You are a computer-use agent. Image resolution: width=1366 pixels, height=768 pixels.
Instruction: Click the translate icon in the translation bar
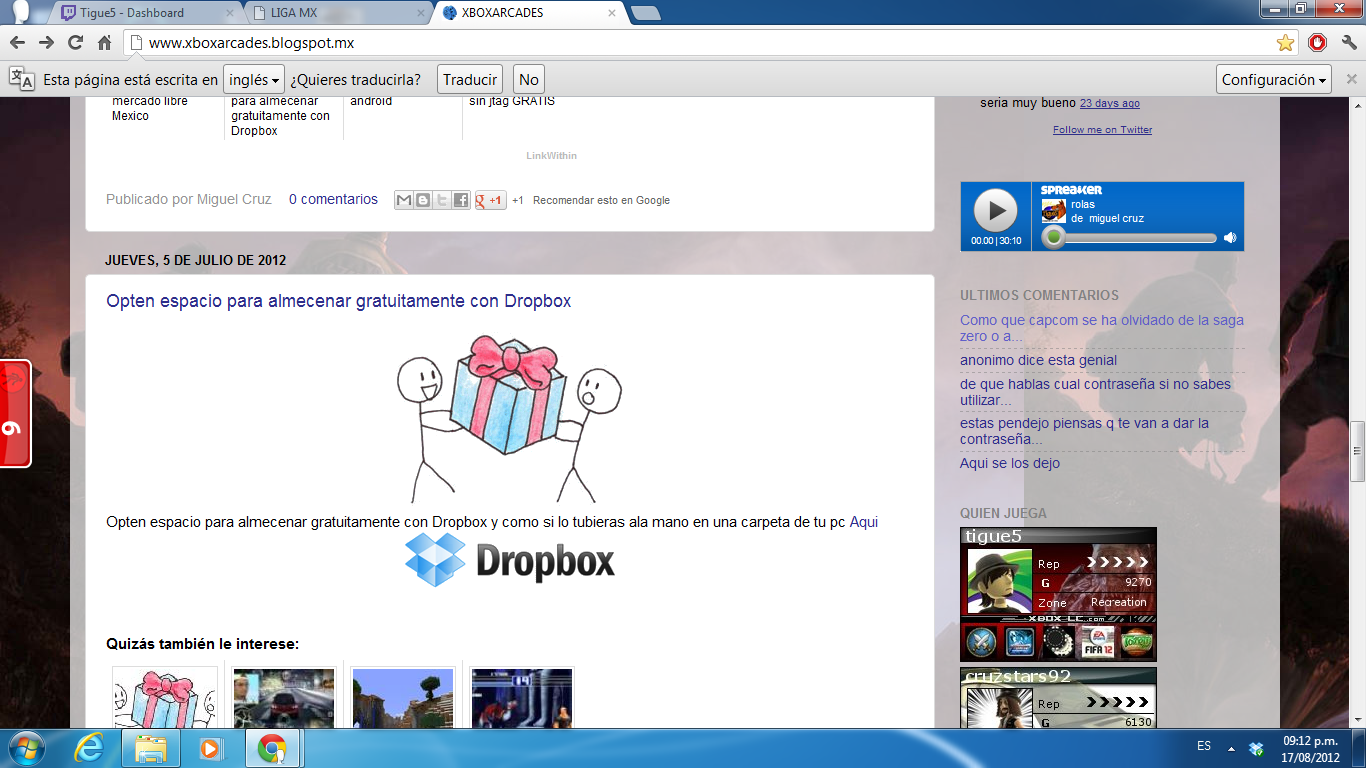(x=21, y=79)
